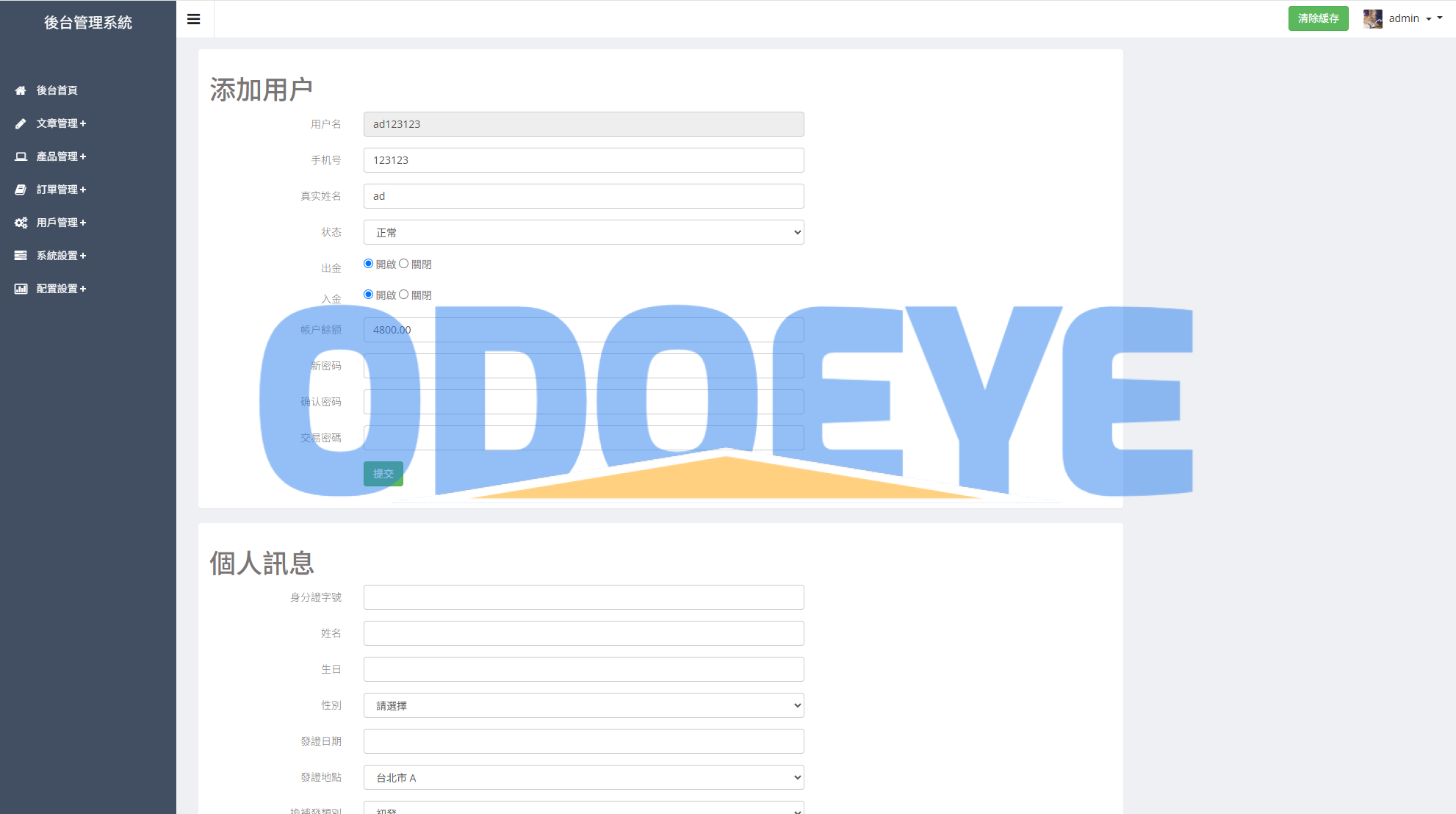The width and height of the screenshot is (1456, 814).
Task: Open the 性別 dropdown showing 請選擇
Action: tap(583, 705)
